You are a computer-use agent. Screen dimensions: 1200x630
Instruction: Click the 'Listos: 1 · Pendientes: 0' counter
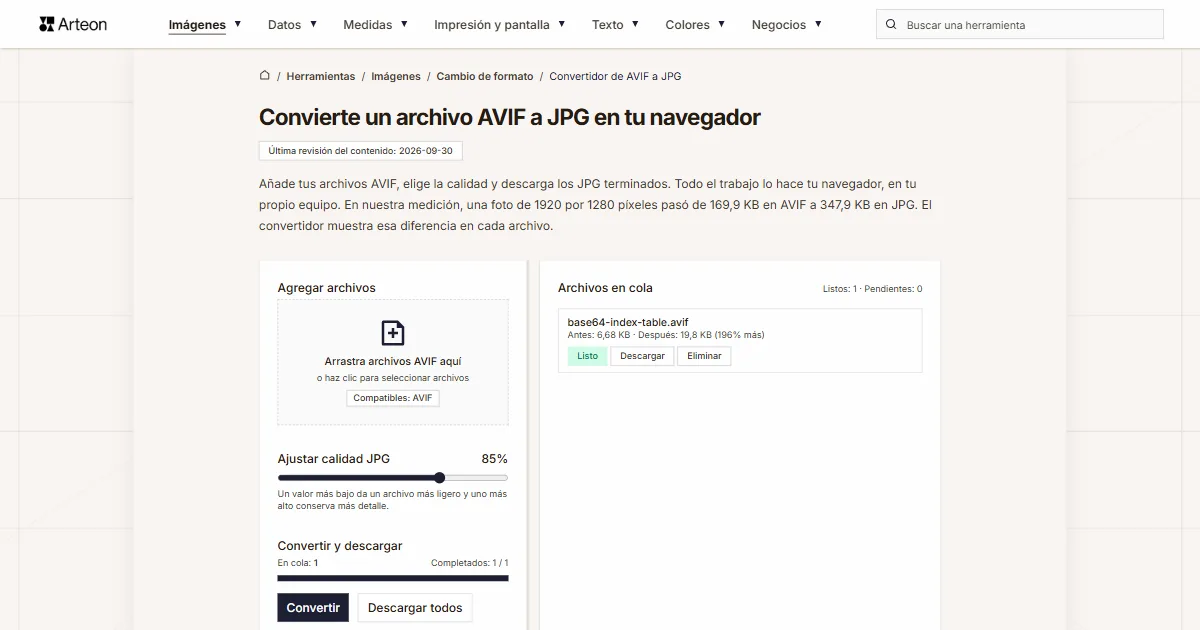click(872, 289)
